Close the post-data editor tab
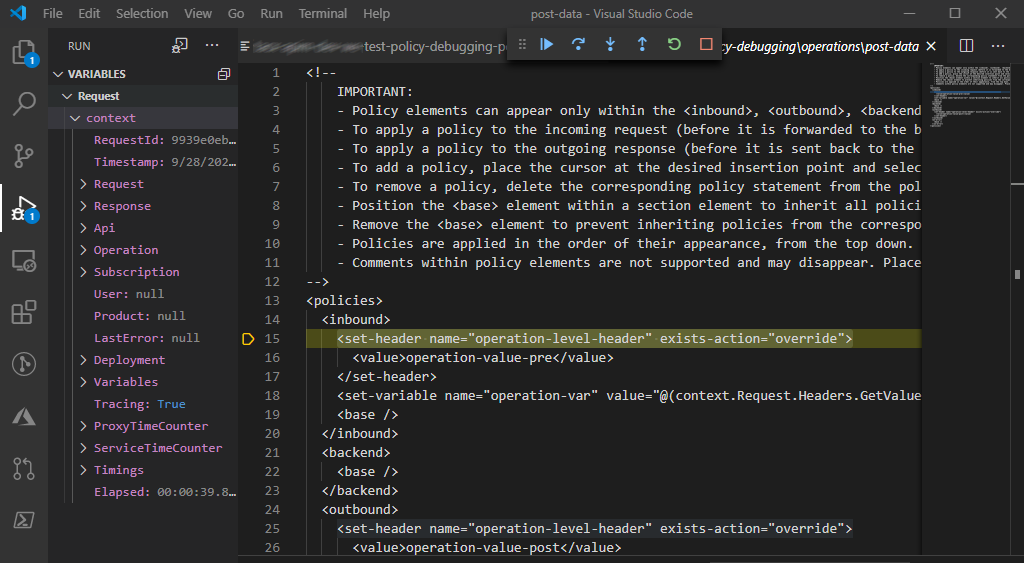Viewport: 1024px width, 563px height. [x=931, y=46]
